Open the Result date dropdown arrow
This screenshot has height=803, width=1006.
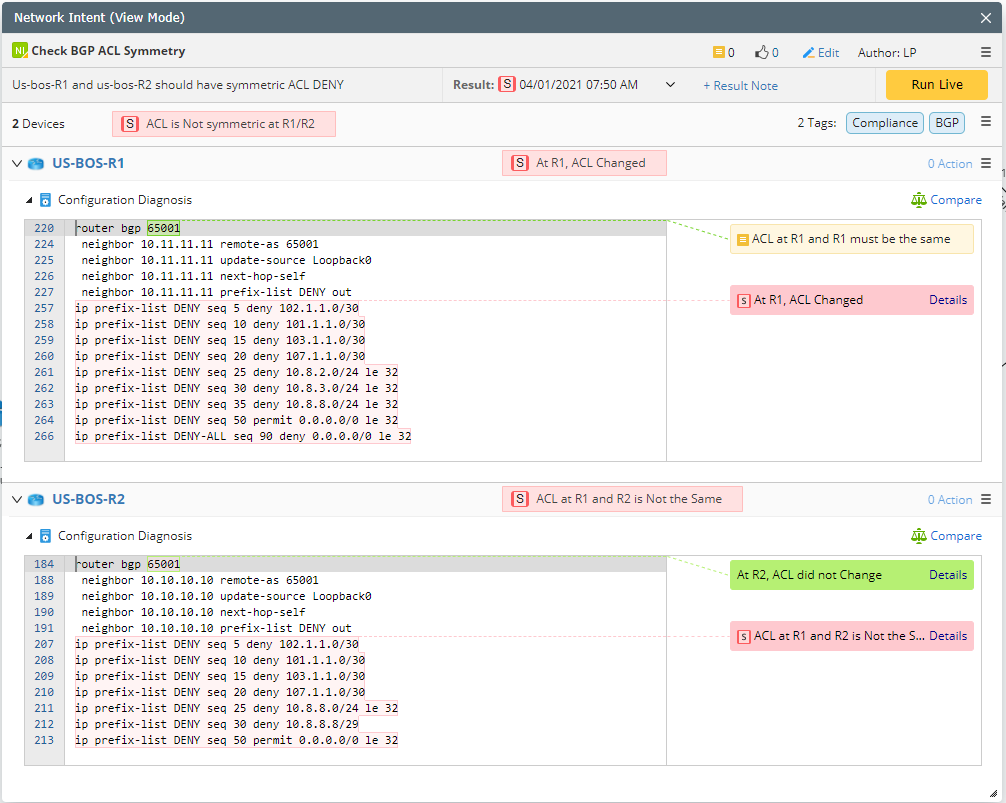point(670,85)
